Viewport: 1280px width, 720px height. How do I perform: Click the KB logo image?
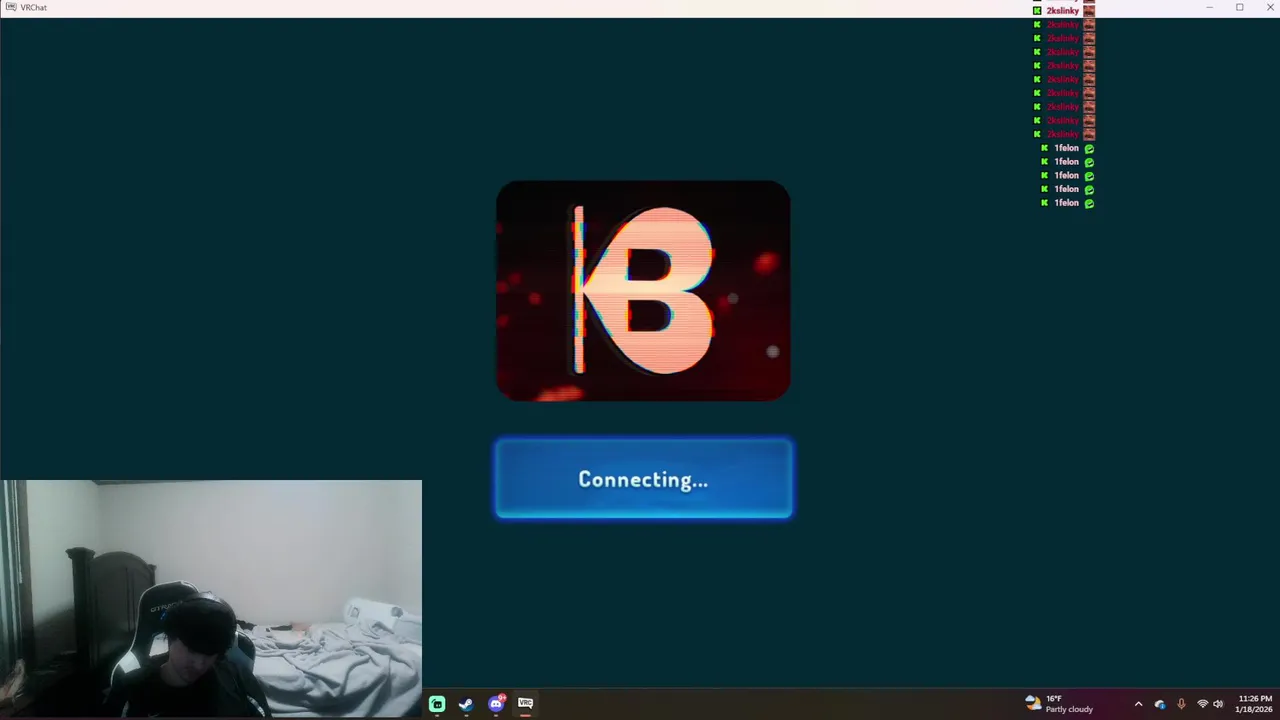click(x=643, y=291)
